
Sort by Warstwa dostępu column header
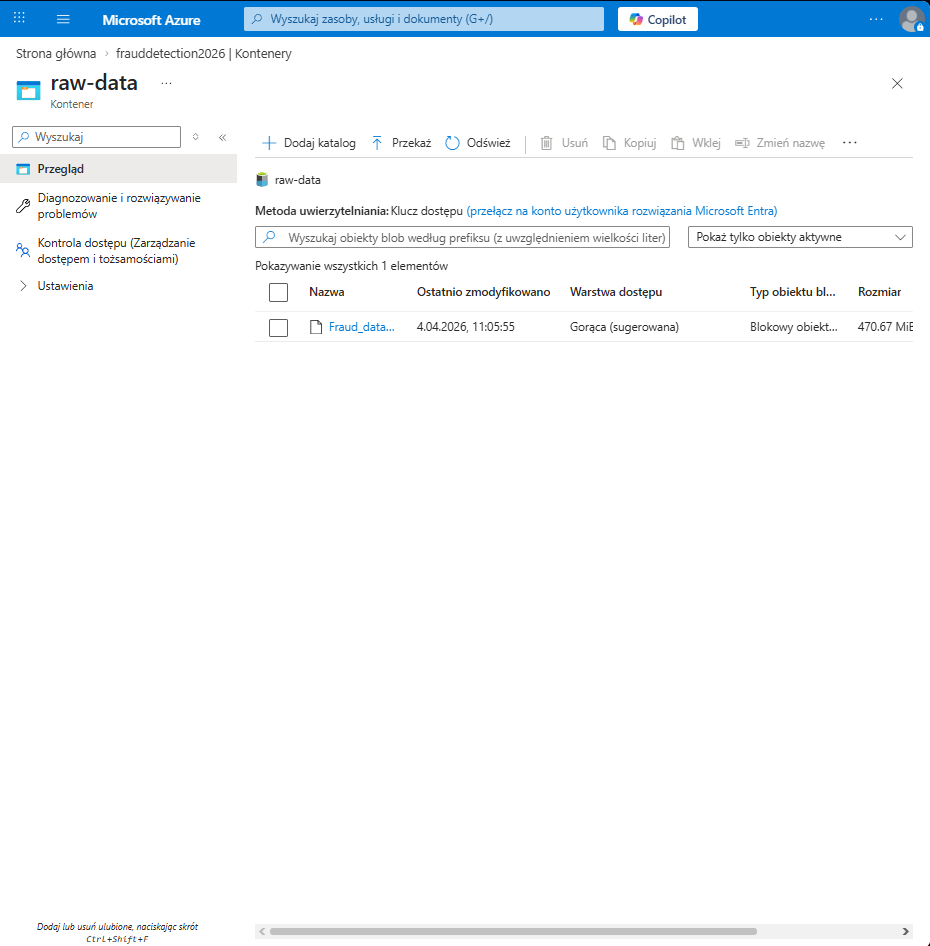(616, 292)
